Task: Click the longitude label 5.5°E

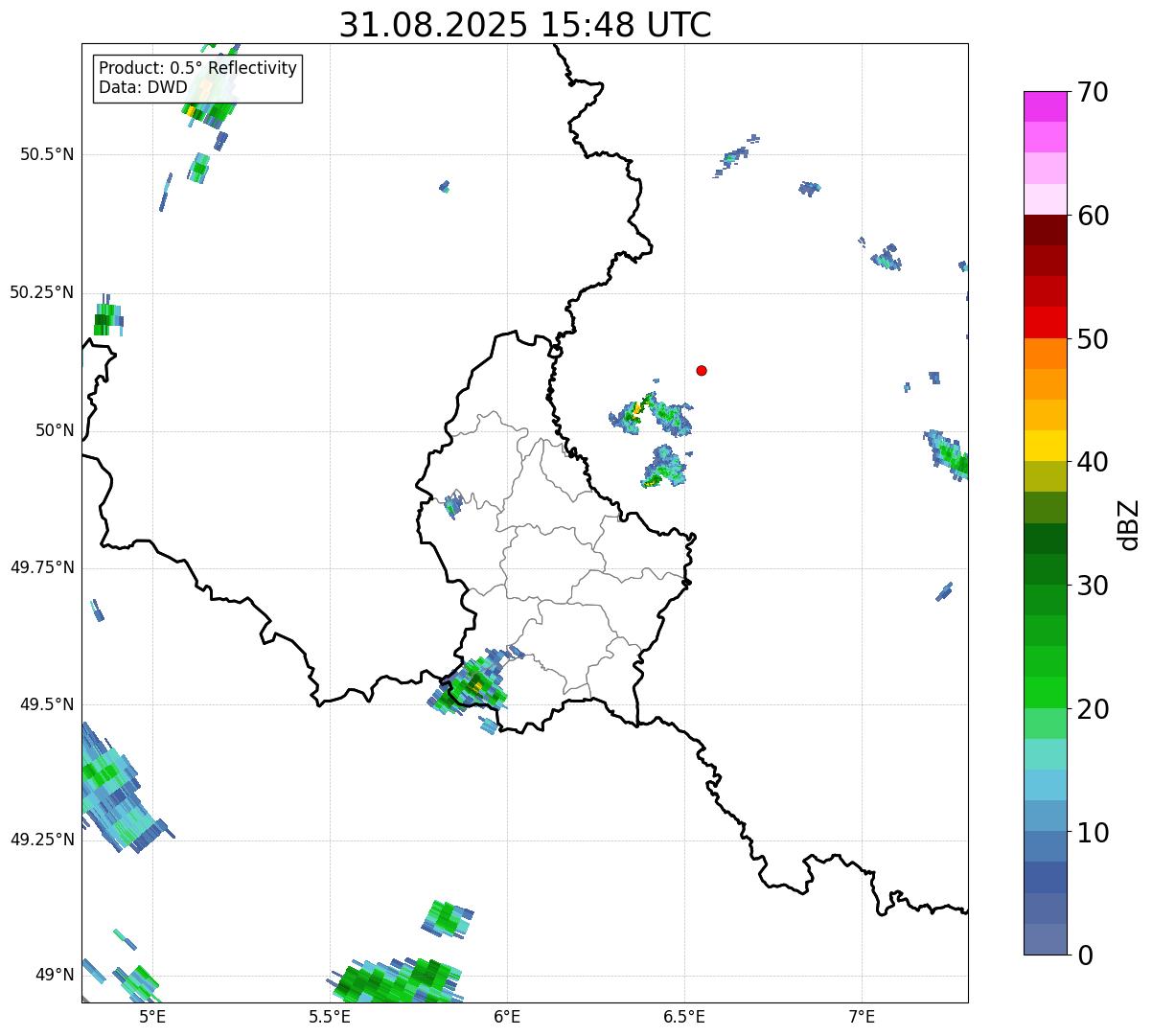Action: [330, 1017]
